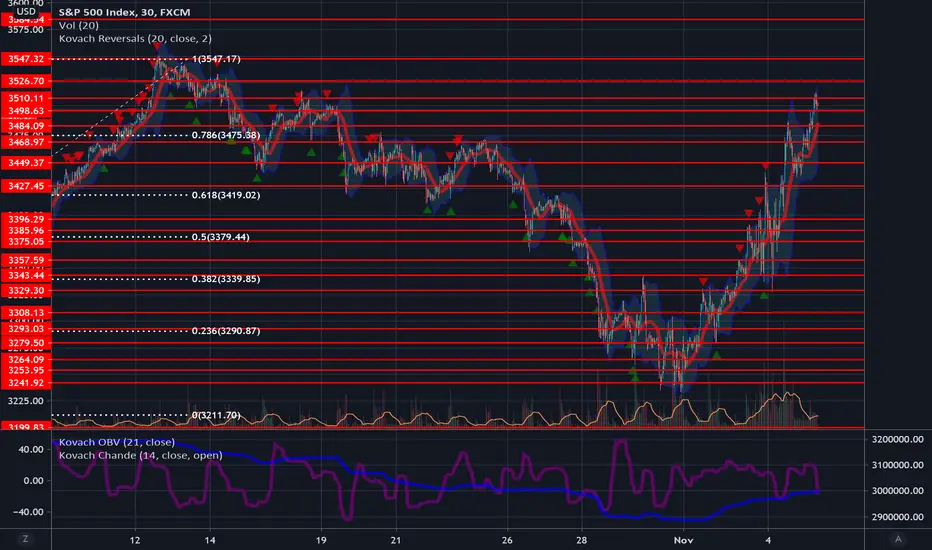932x550 pixels.
Task: Click the 3396.29 red price label
Action: coord(26,219)
